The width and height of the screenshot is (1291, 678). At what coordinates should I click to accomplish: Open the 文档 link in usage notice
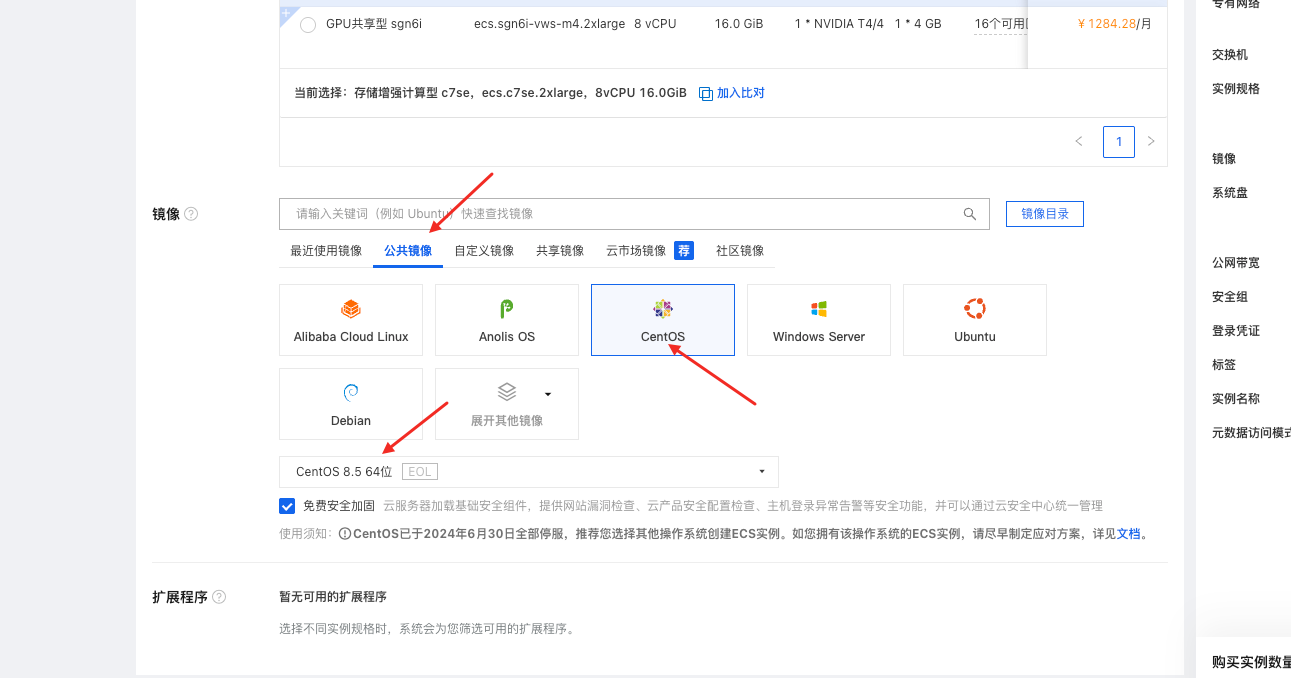pyautogui.click(x=1128, y=534)
